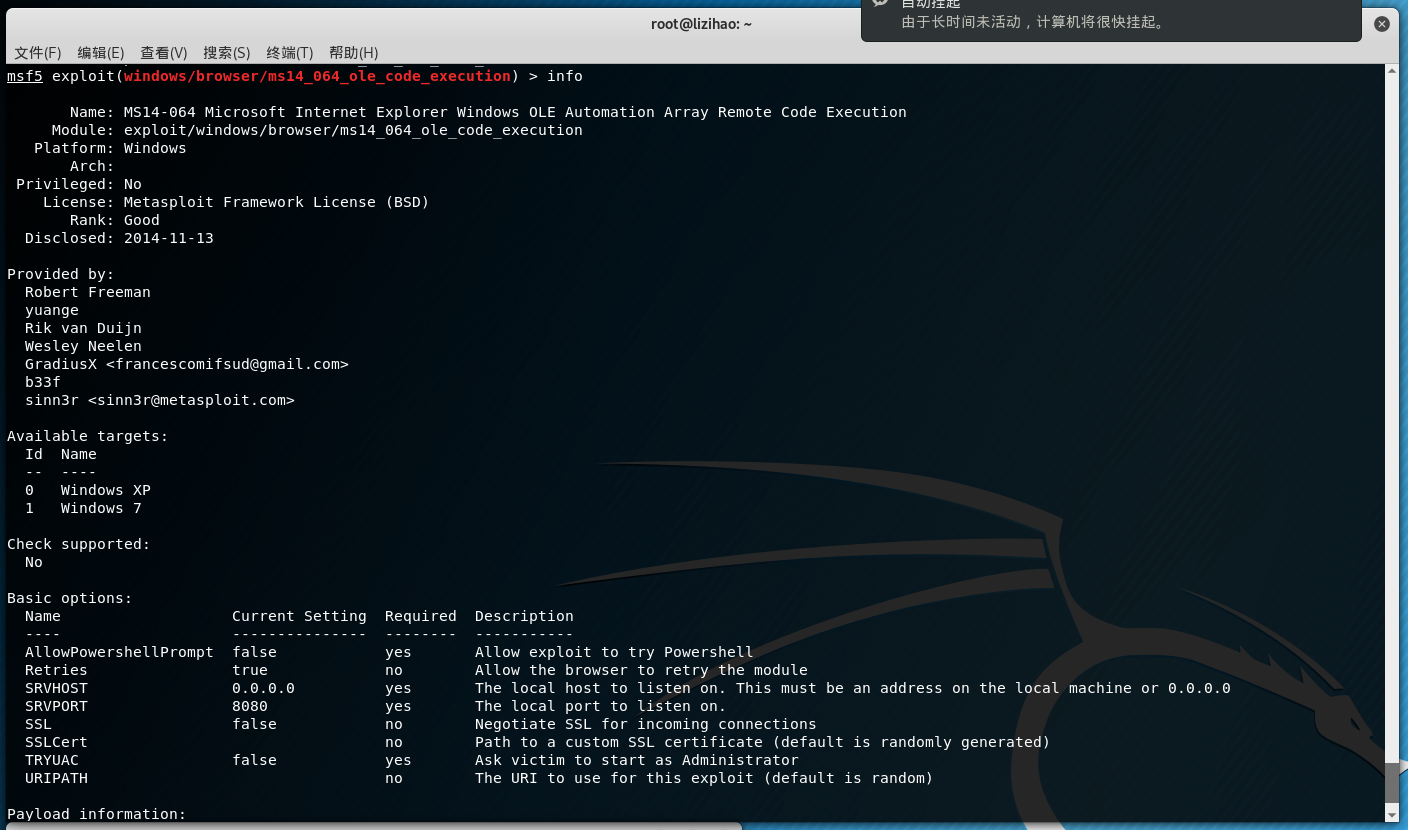This screenshot has width=1408, height=830.
Task: Click the 'Available targets:' heading
Action: 88,436
